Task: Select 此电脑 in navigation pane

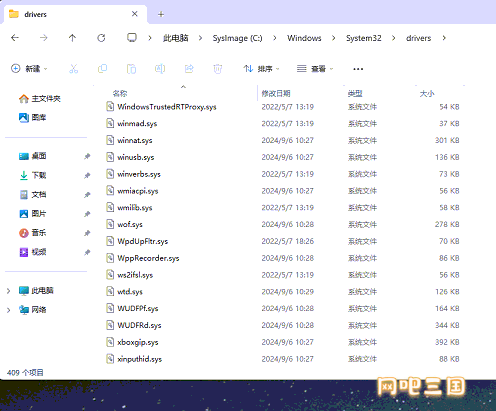Action: click(x=36, y=291)
